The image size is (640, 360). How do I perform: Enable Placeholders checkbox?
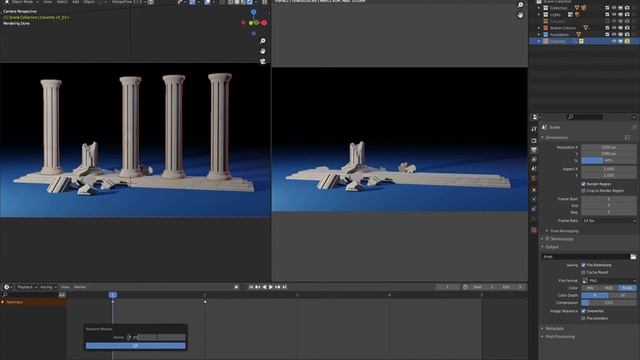point(583,318)
